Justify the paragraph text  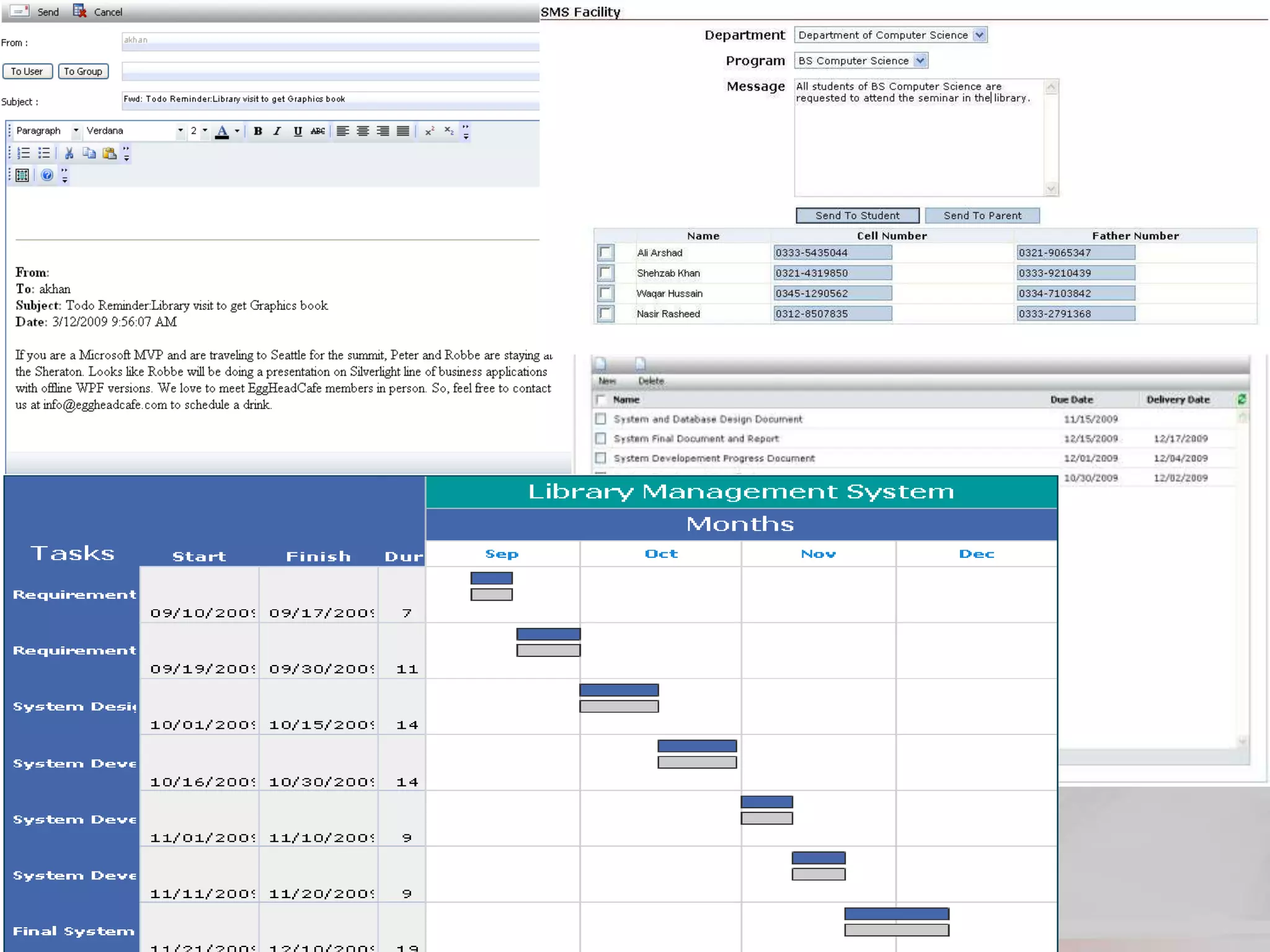[403, 131]
